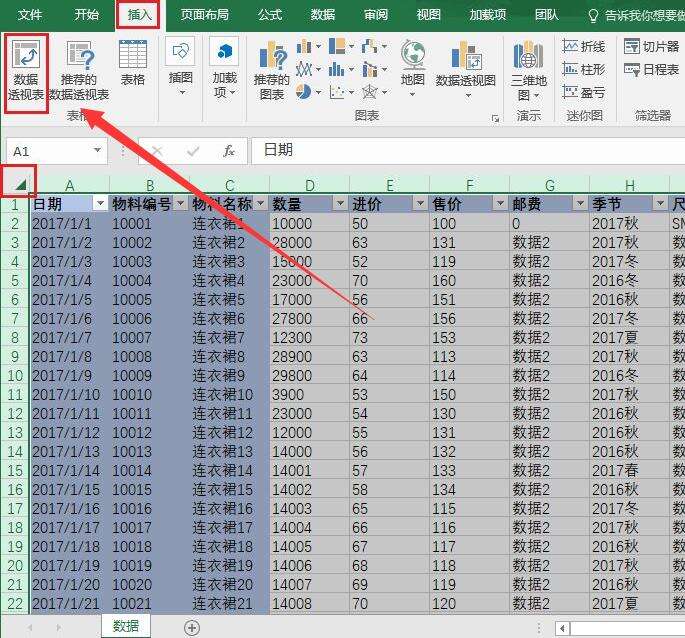This screenshot has width=685, height=638.
Task: Click the cancel X in the formula bar
Action: point(157,151)
